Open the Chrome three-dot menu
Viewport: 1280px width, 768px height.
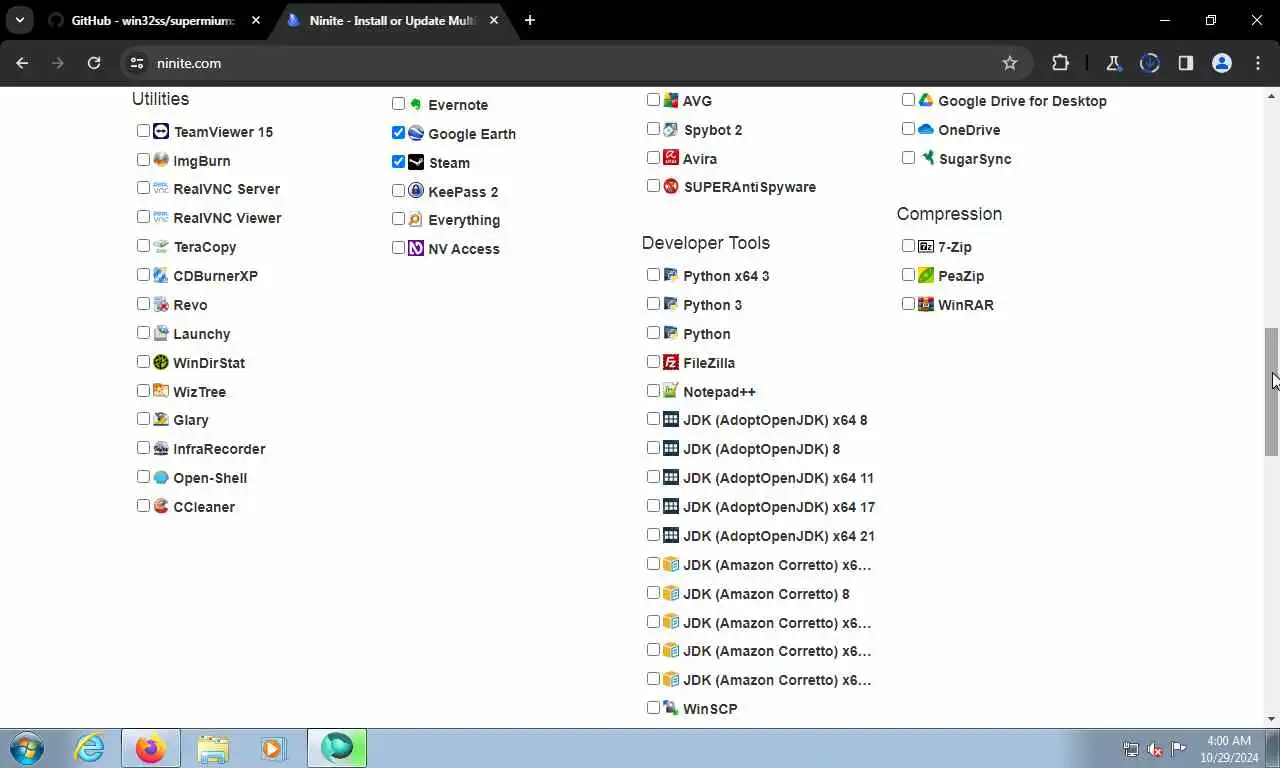tap(1258, 63)
